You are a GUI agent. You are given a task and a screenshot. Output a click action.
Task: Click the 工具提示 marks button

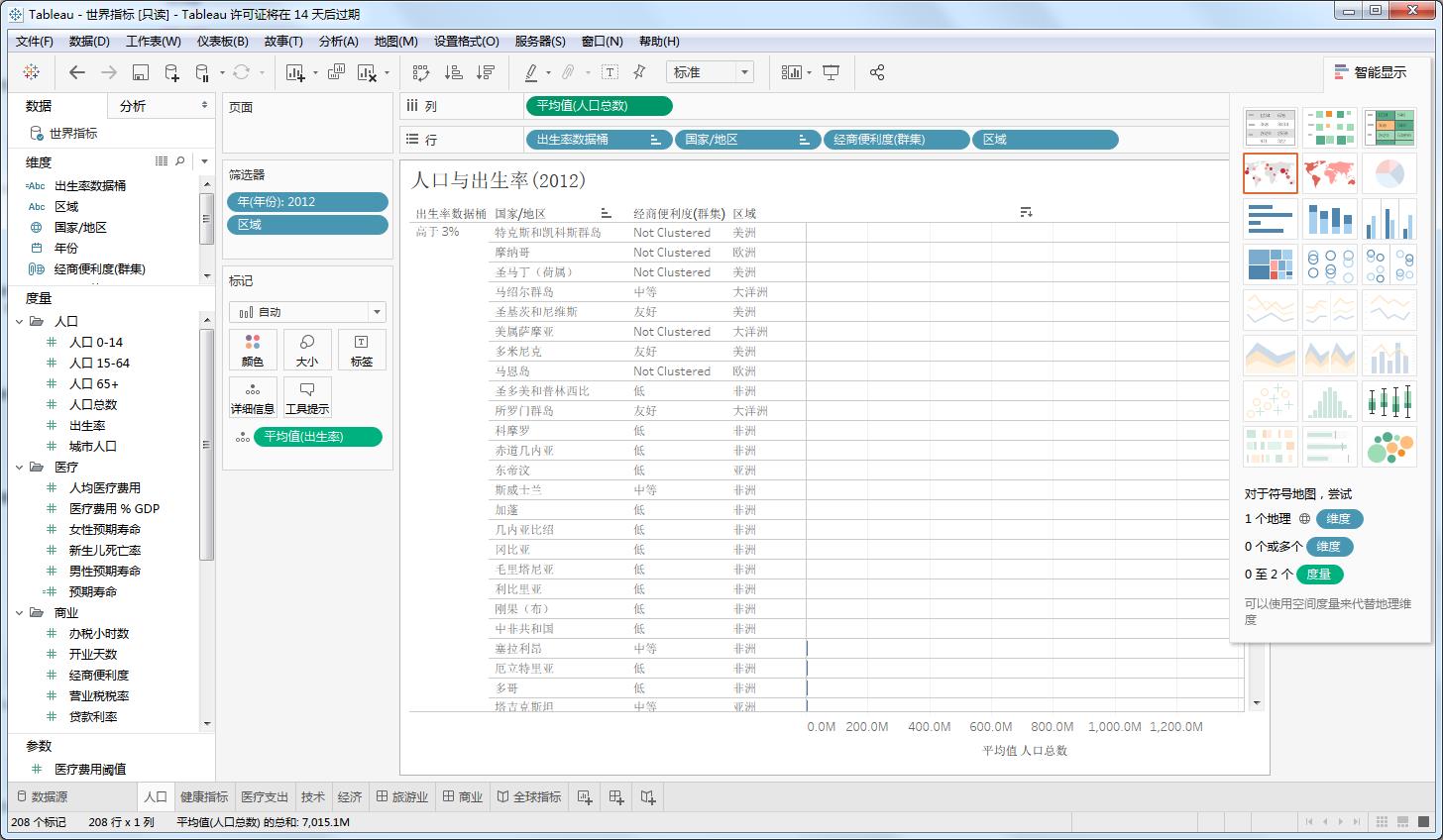click(x=307, y=397)
